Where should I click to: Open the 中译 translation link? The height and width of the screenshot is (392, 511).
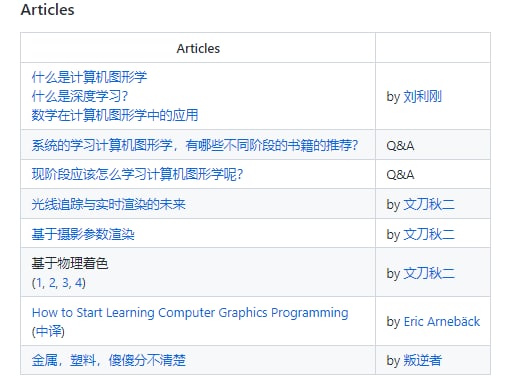click(48, 331)
